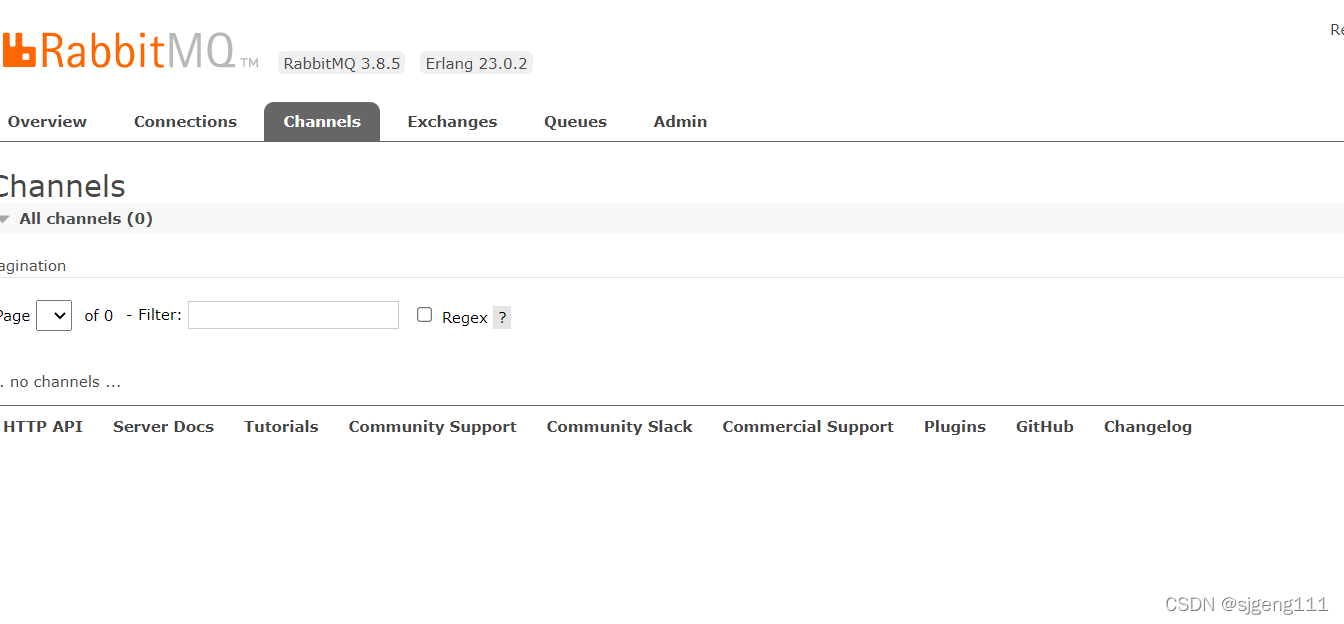Open the Admin tab
1344x624 pixels.
coord(680,122)
